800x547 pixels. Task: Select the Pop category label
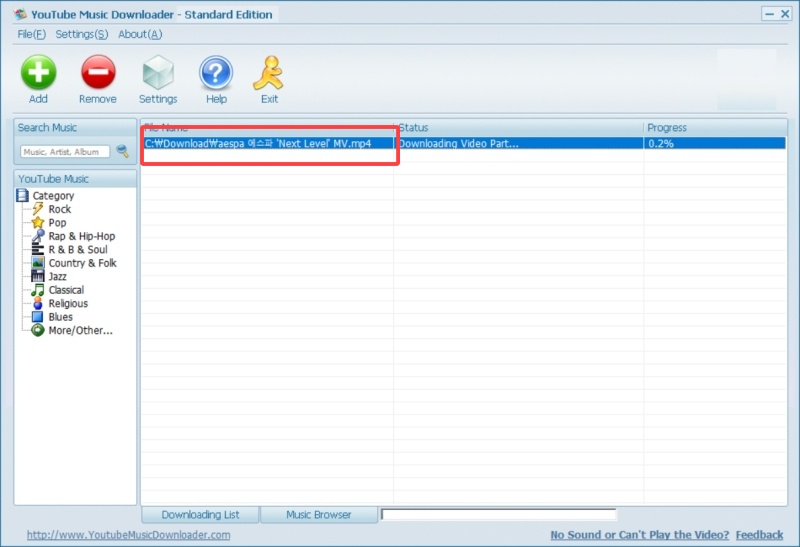(57, 222)
